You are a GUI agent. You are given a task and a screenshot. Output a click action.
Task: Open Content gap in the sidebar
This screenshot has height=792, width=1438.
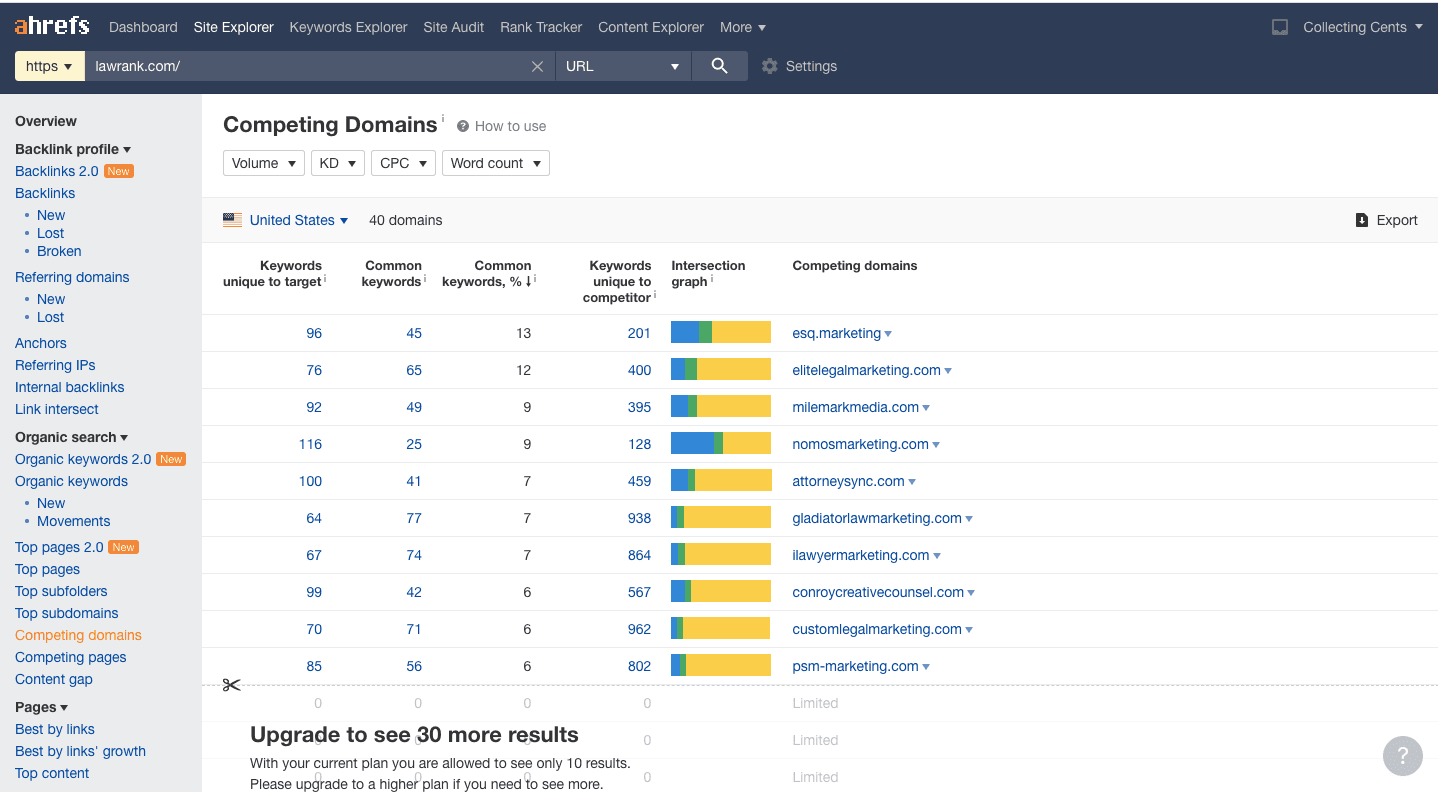pos(54,679)
